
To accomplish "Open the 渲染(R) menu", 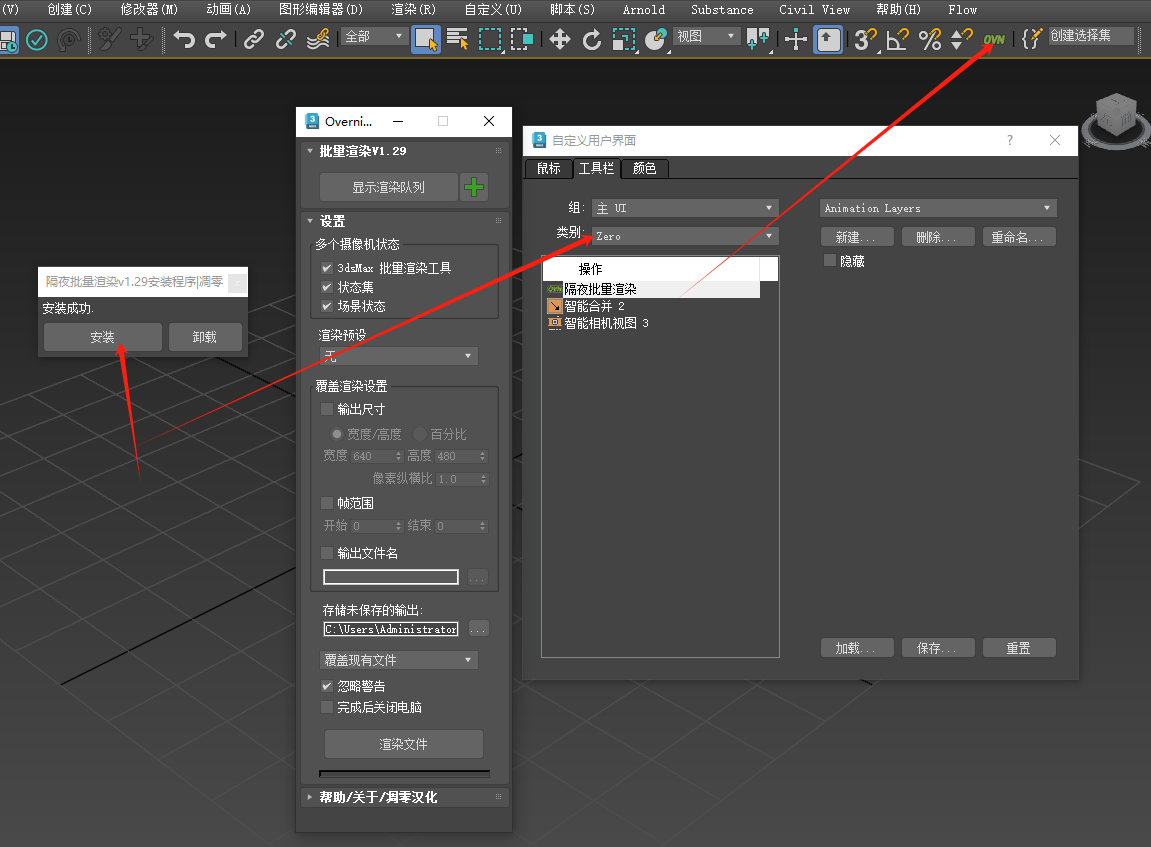I will (x=413, y=10).
